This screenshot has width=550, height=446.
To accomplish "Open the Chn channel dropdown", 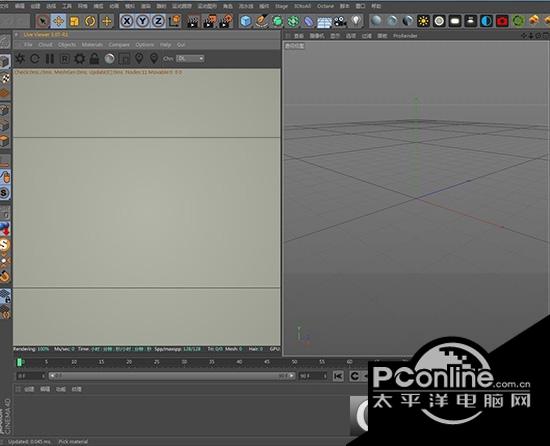I will pyautogui.click(x=190, y=59).
